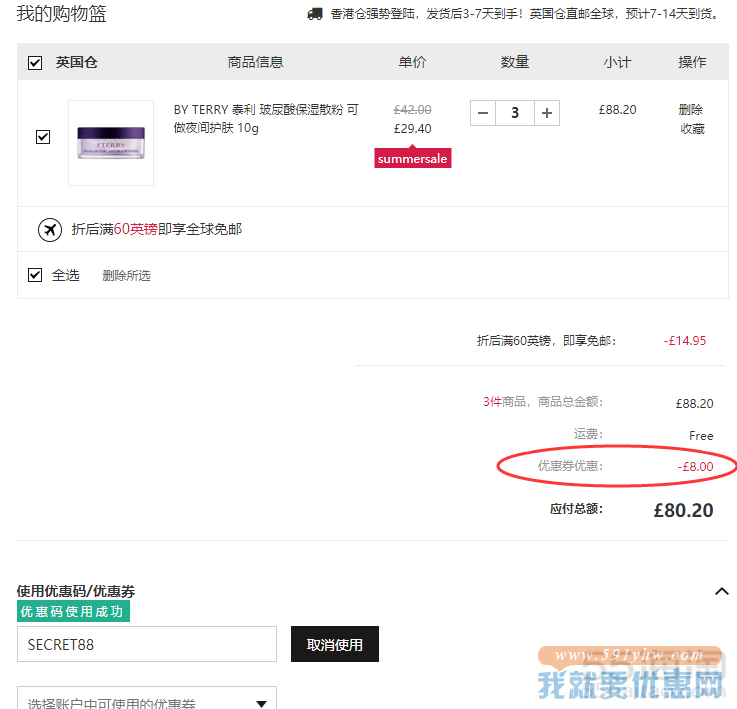This screenshot has height=709, width=737.
Task: Click the 运费 Free value
Action: (x=701, y=436)
